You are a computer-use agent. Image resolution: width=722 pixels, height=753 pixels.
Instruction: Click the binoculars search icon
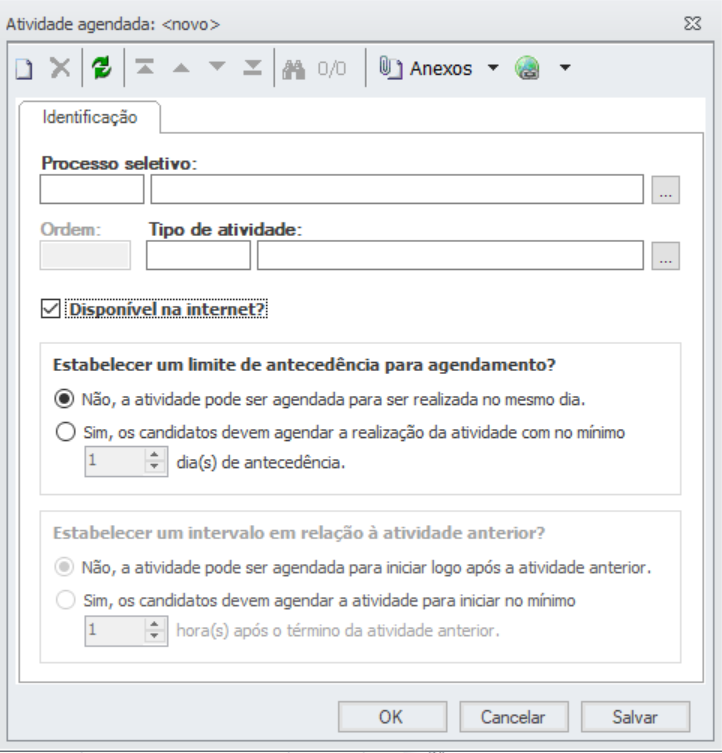click(294, 69)
